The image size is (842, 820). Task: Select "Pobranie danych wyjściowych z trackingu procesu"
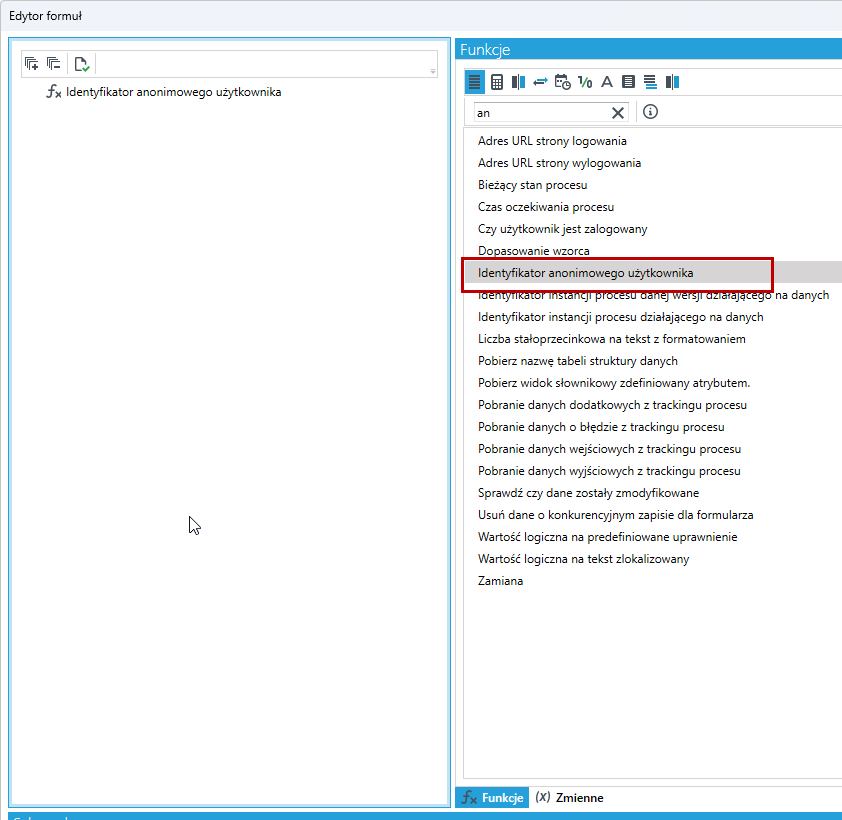click(x=609, y=471)
